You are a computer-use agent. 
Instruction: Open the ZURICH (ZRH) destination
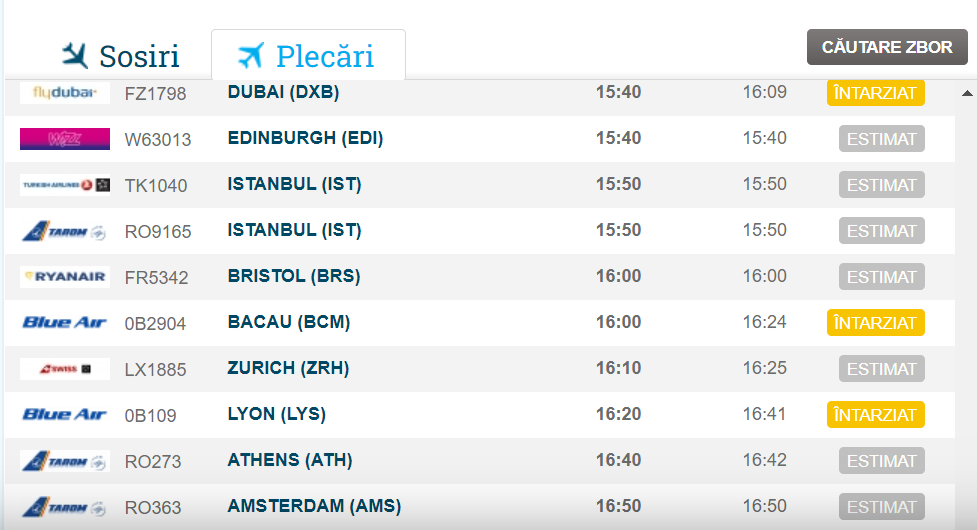point(288,368)
